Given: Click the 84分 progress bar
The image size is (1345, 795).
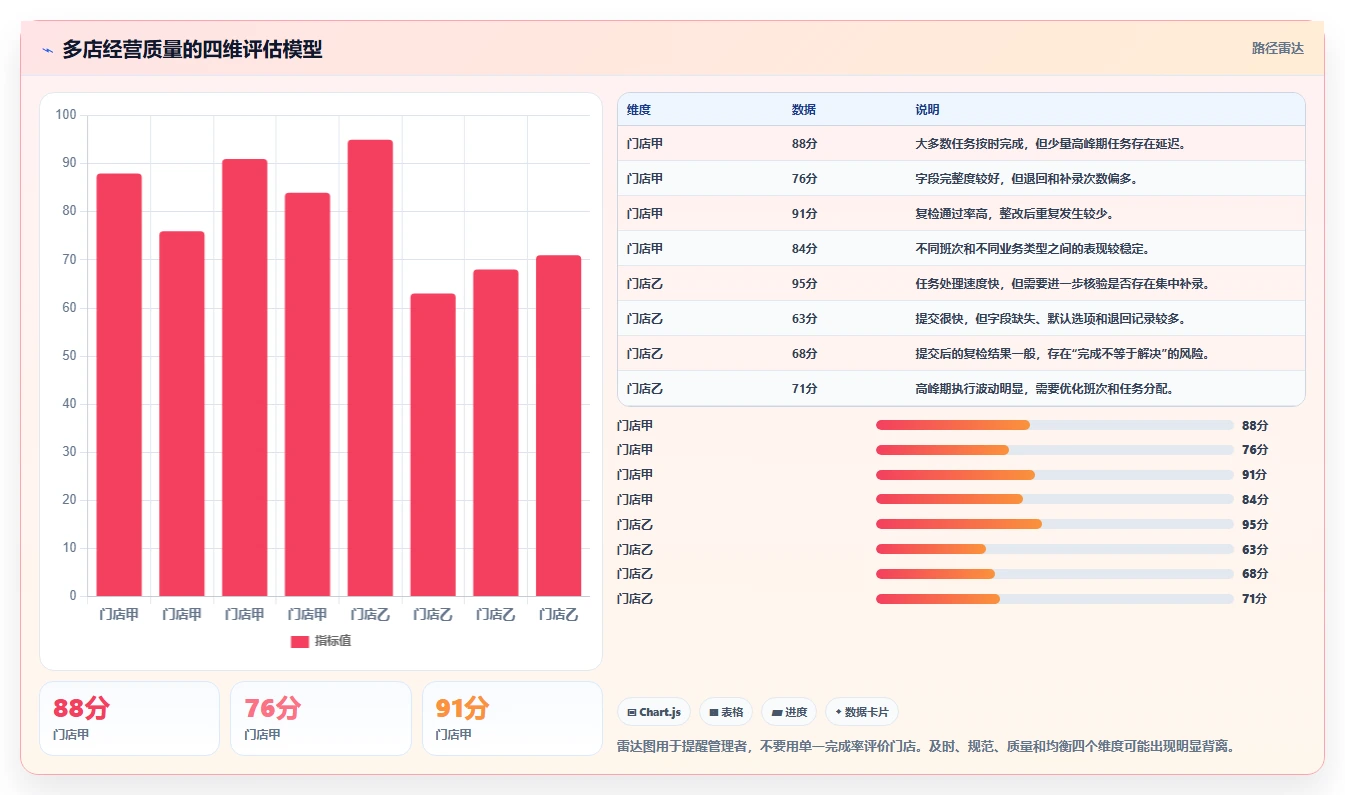Looking at the screenshot, I should [1054, 499].
